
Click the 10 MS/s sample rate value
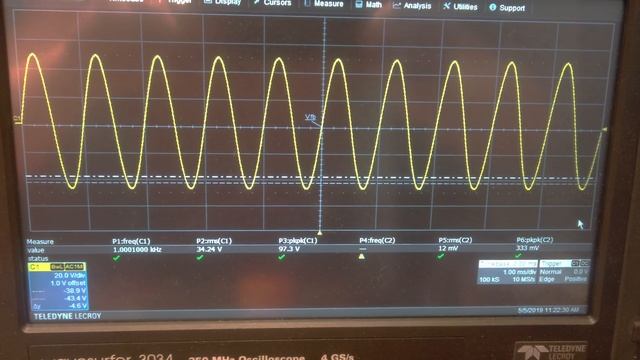point(524,279)
